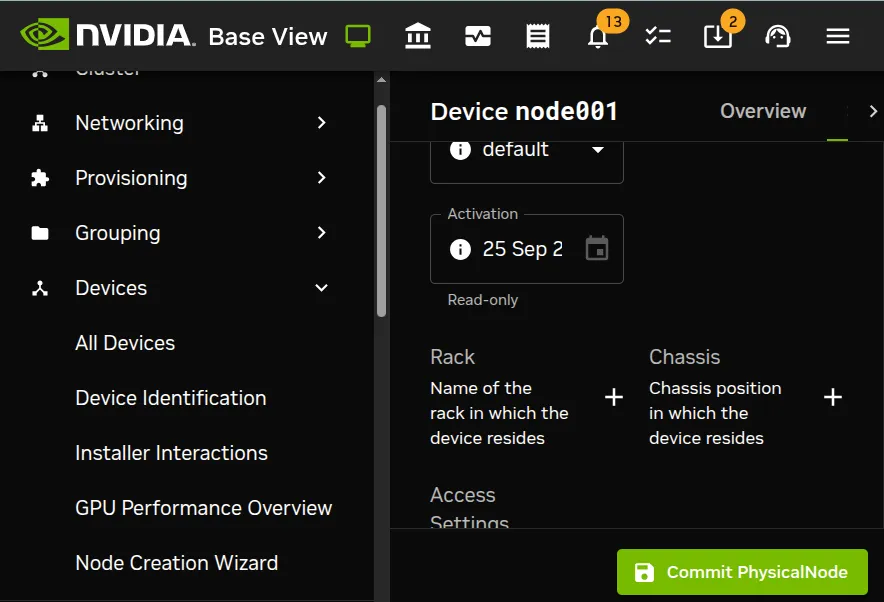884x602 pixels.
Task: Open Node Creation Wizard
Action: [176, 563]
